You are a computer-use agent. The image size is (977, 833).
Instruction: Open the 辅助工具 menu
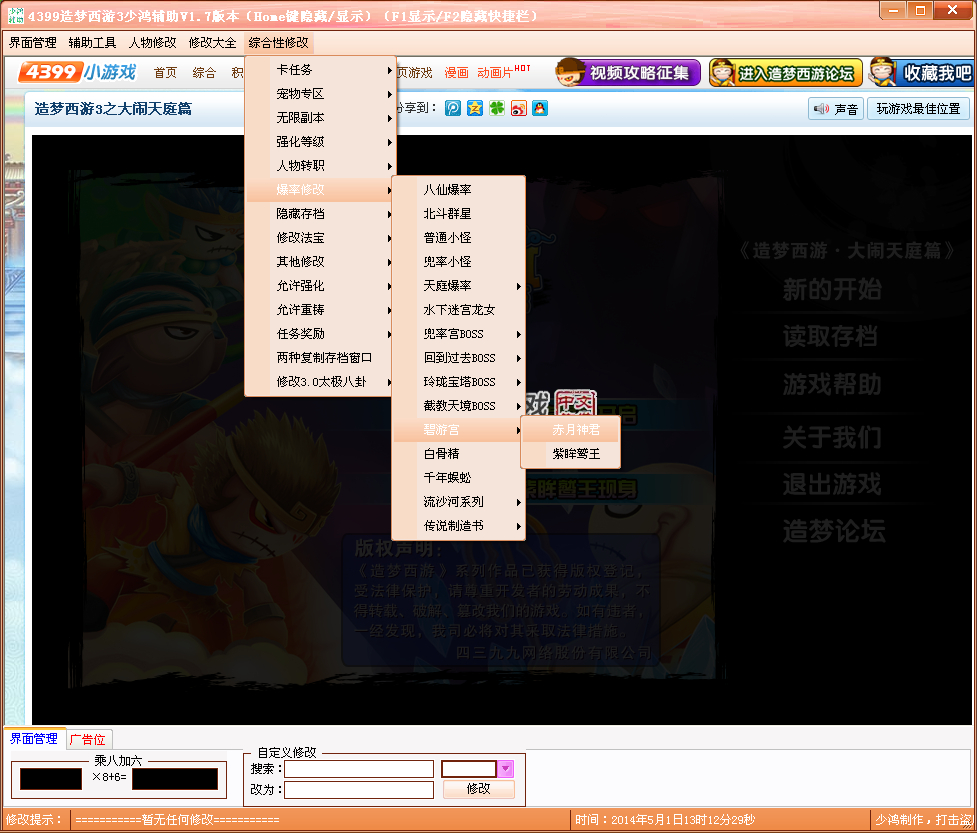coord(92,43)
